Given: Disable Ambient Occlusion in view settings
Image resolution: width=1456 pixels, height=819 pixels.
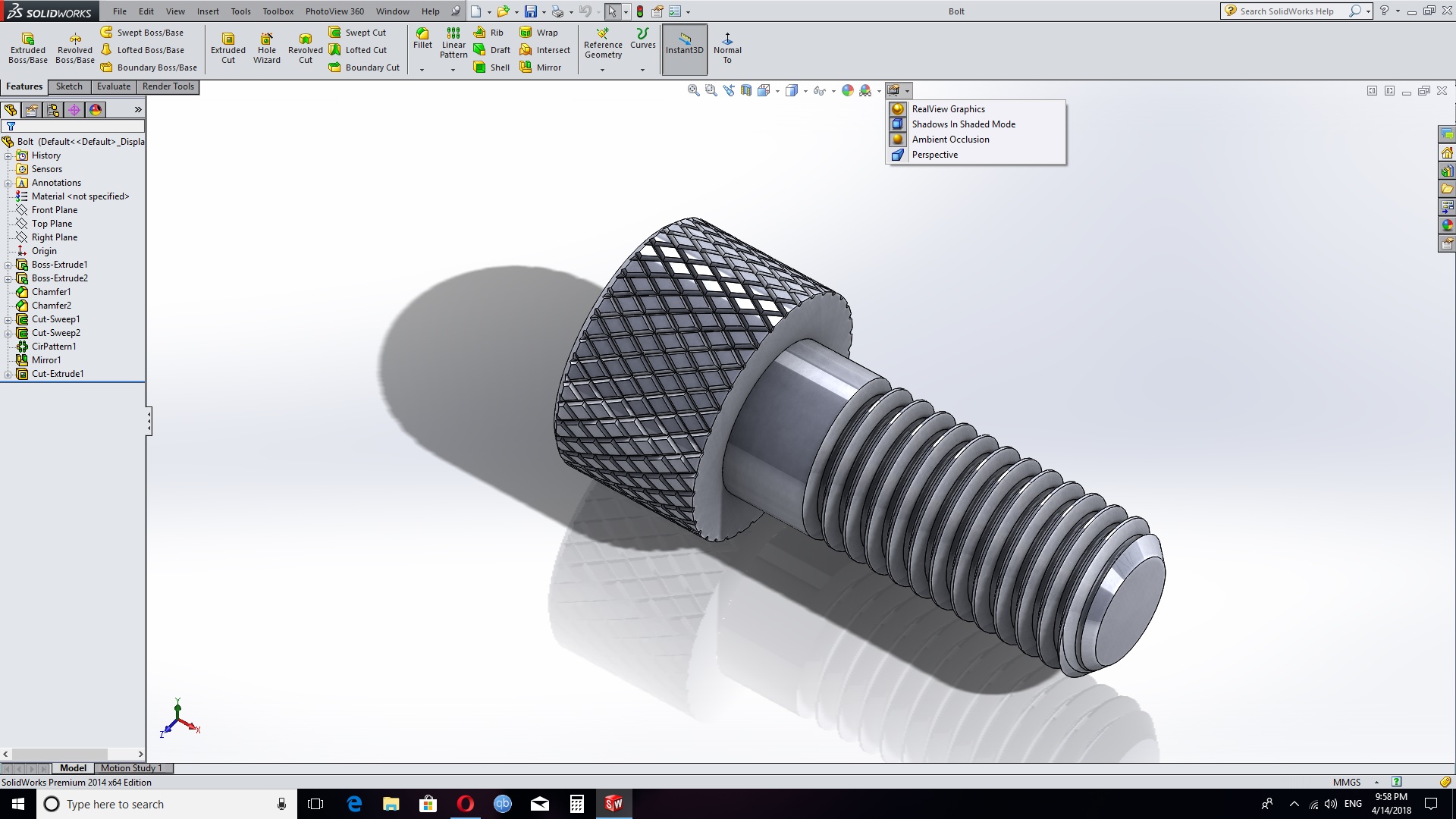Looking at the screenshot, I should [x=950, y=140].
